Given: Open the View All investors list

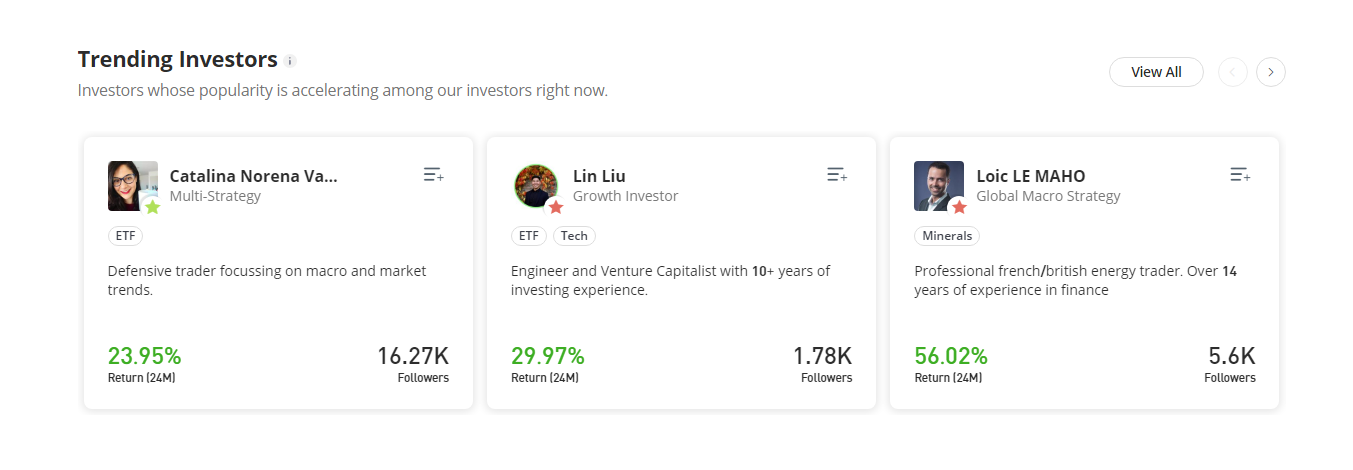Looking at the screenshot, I should [1156, 72].
